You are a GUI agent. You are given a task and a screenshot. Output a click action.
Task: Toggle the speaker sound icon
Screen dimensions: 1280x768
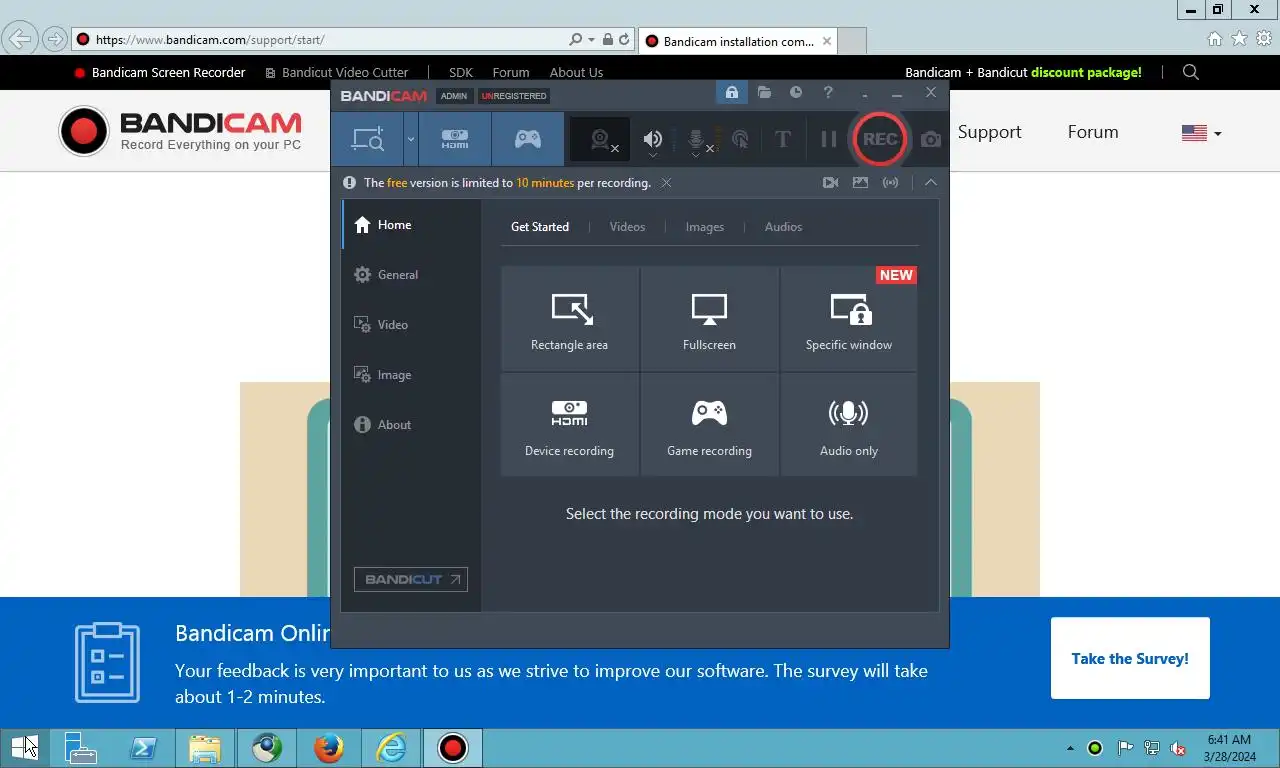tap(652, 139)
